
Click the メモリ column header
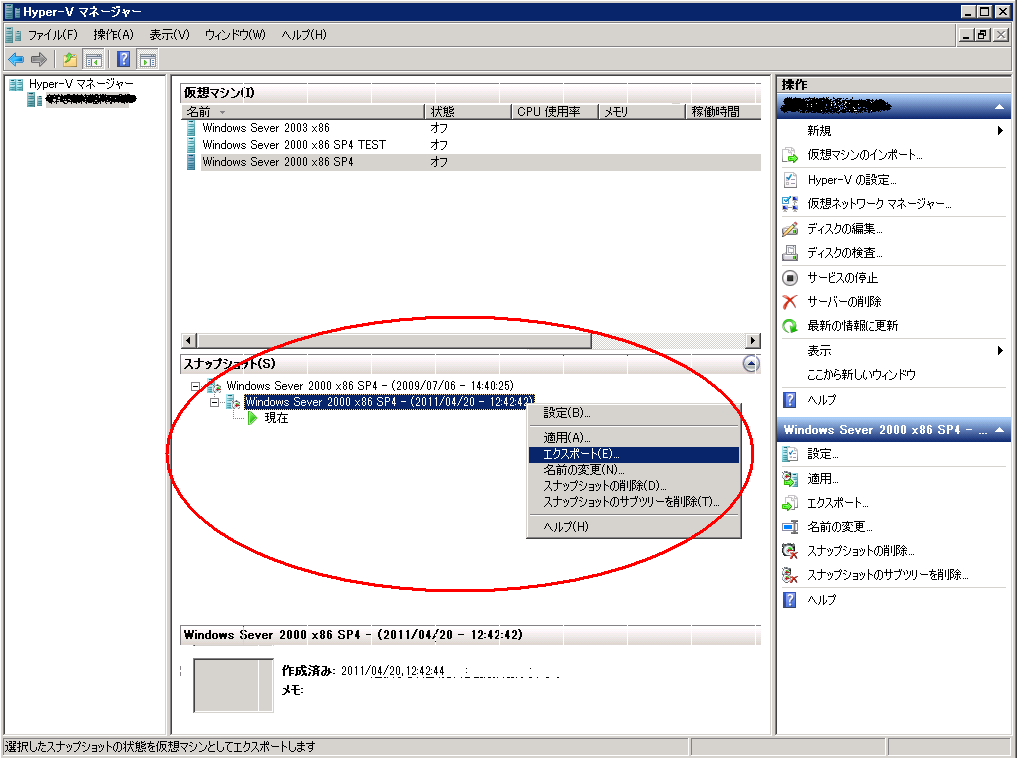tap(642, 112)
